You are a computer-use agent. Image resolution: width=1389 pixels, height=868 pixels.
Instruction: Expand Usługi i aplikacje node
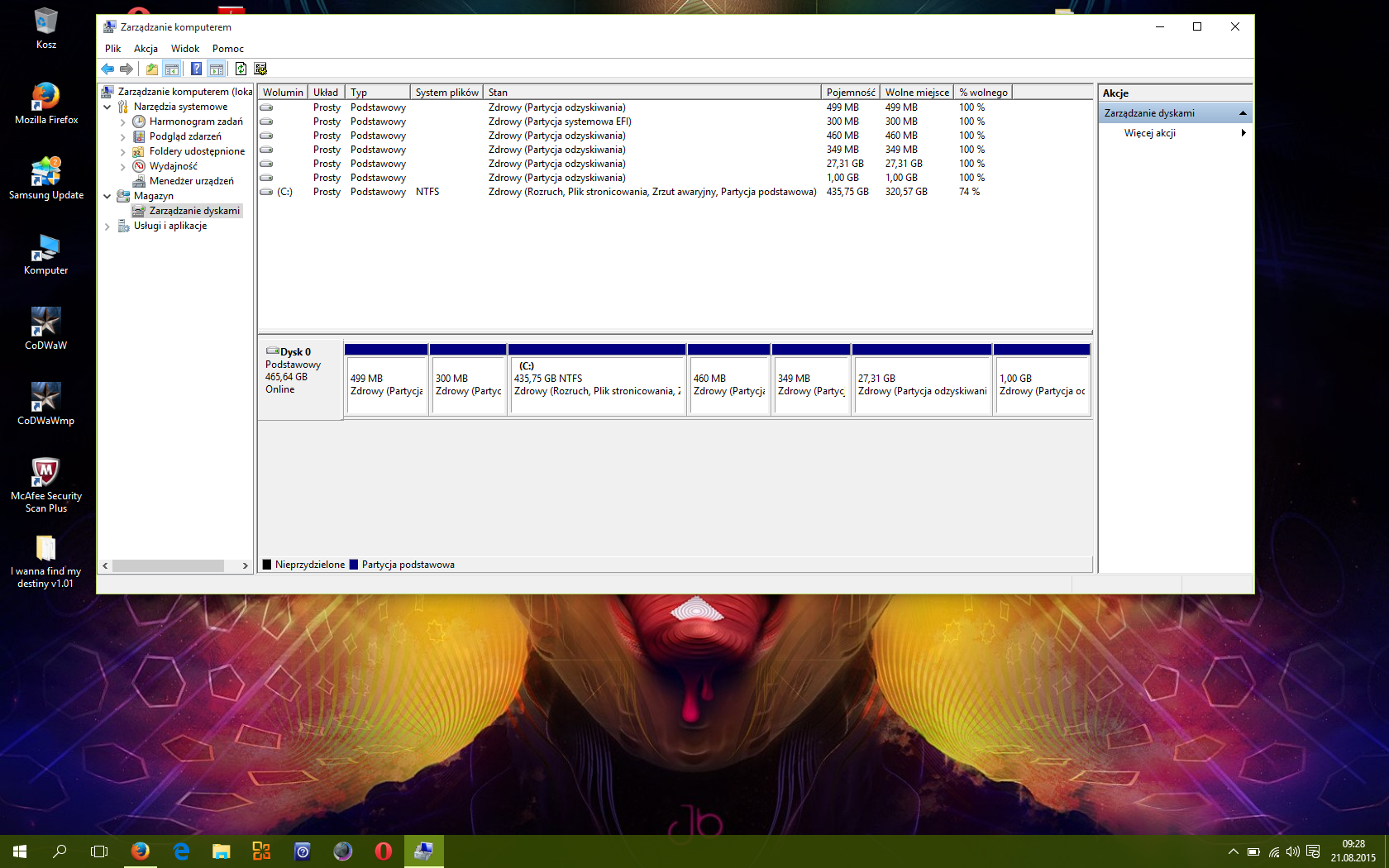pos(107,226)
